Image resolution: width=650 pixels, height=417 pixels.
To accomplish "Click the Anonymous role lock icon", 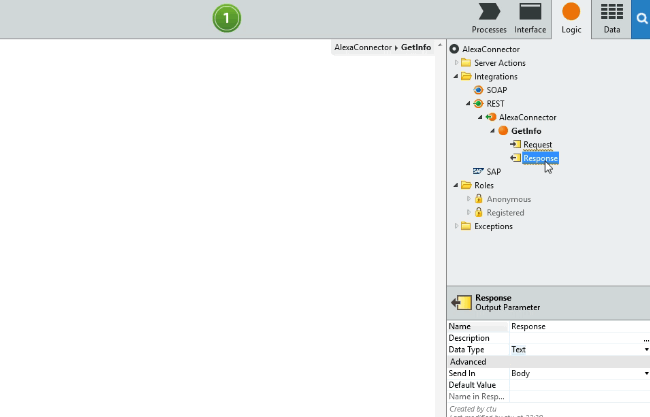I will click(478, 199).
